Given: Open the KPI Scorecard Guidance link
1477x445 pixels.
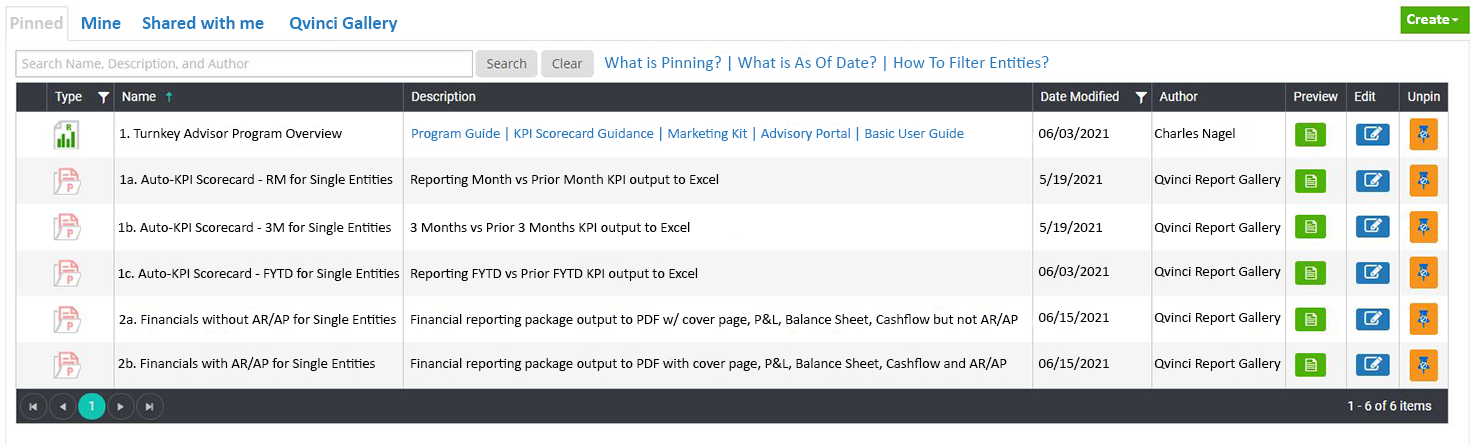Looking at the screenshot, I should (x=583, y=134).
